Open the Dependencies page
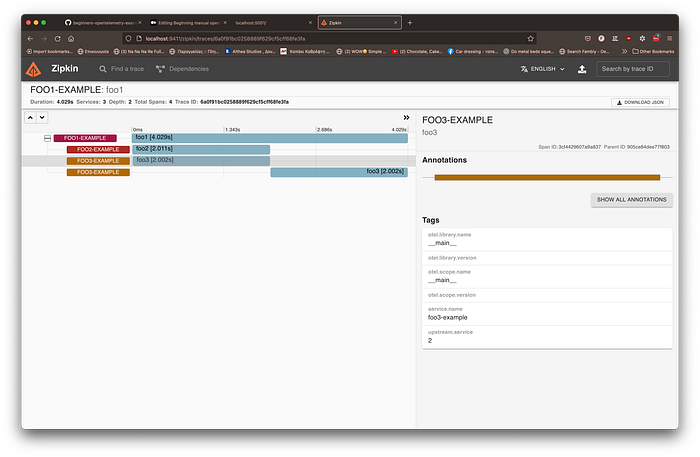This screenshot has width=700, height=457. coord(182,69)
